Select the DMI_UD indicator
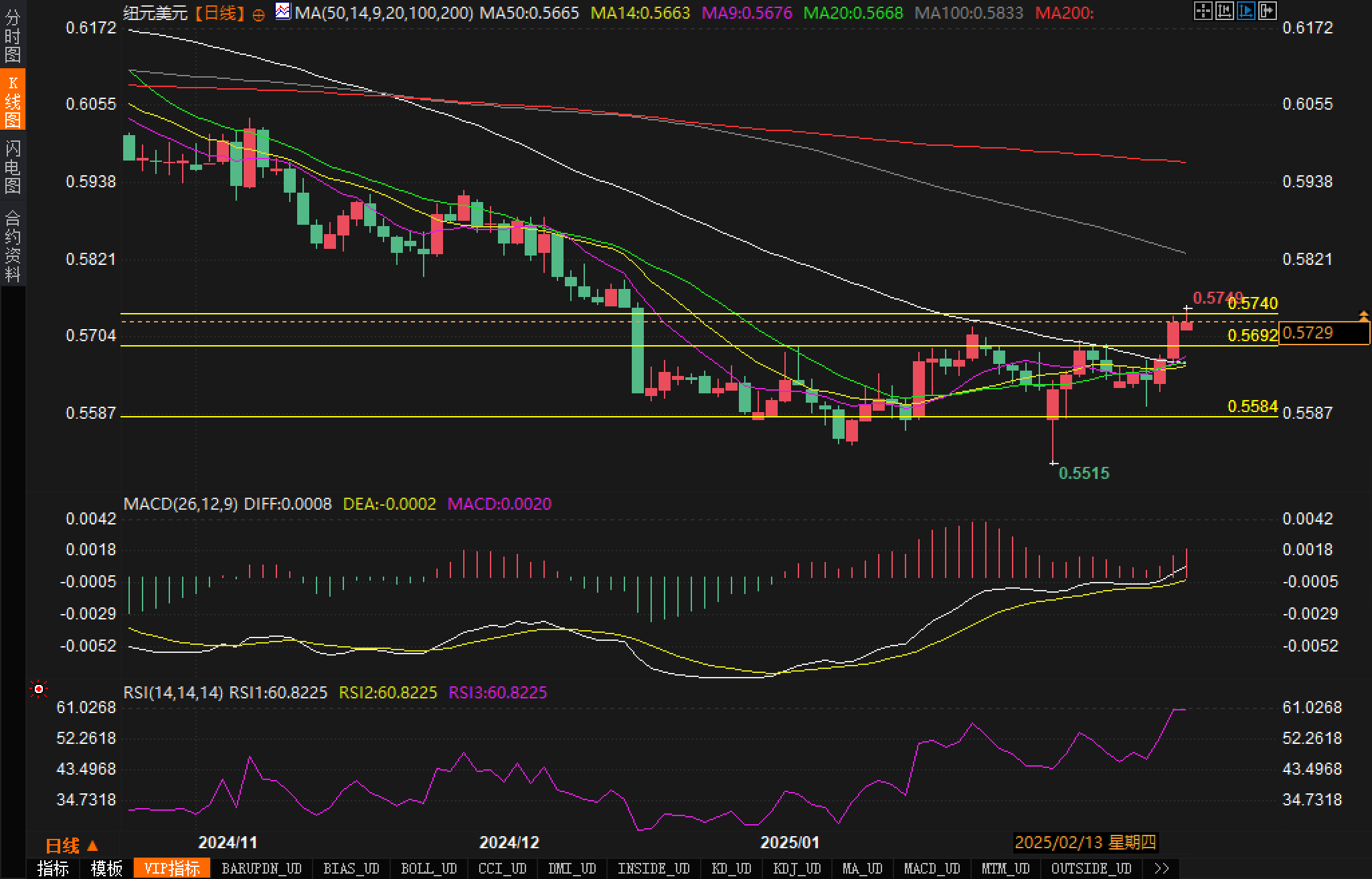 (572, 868)
